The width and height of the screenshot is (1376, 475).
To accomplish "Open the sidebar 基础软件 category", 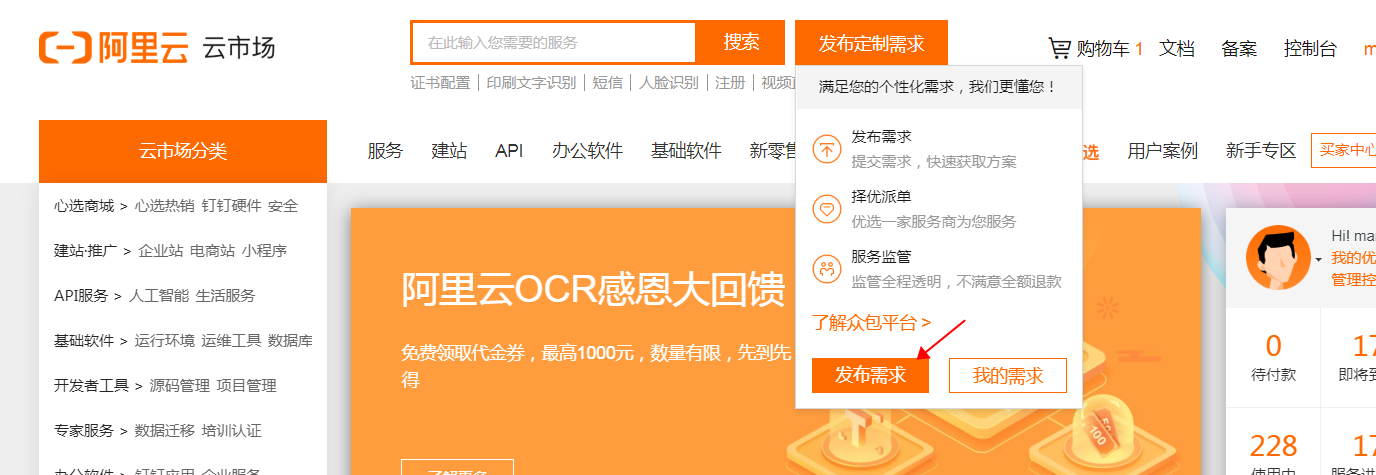I will (84, 341).
